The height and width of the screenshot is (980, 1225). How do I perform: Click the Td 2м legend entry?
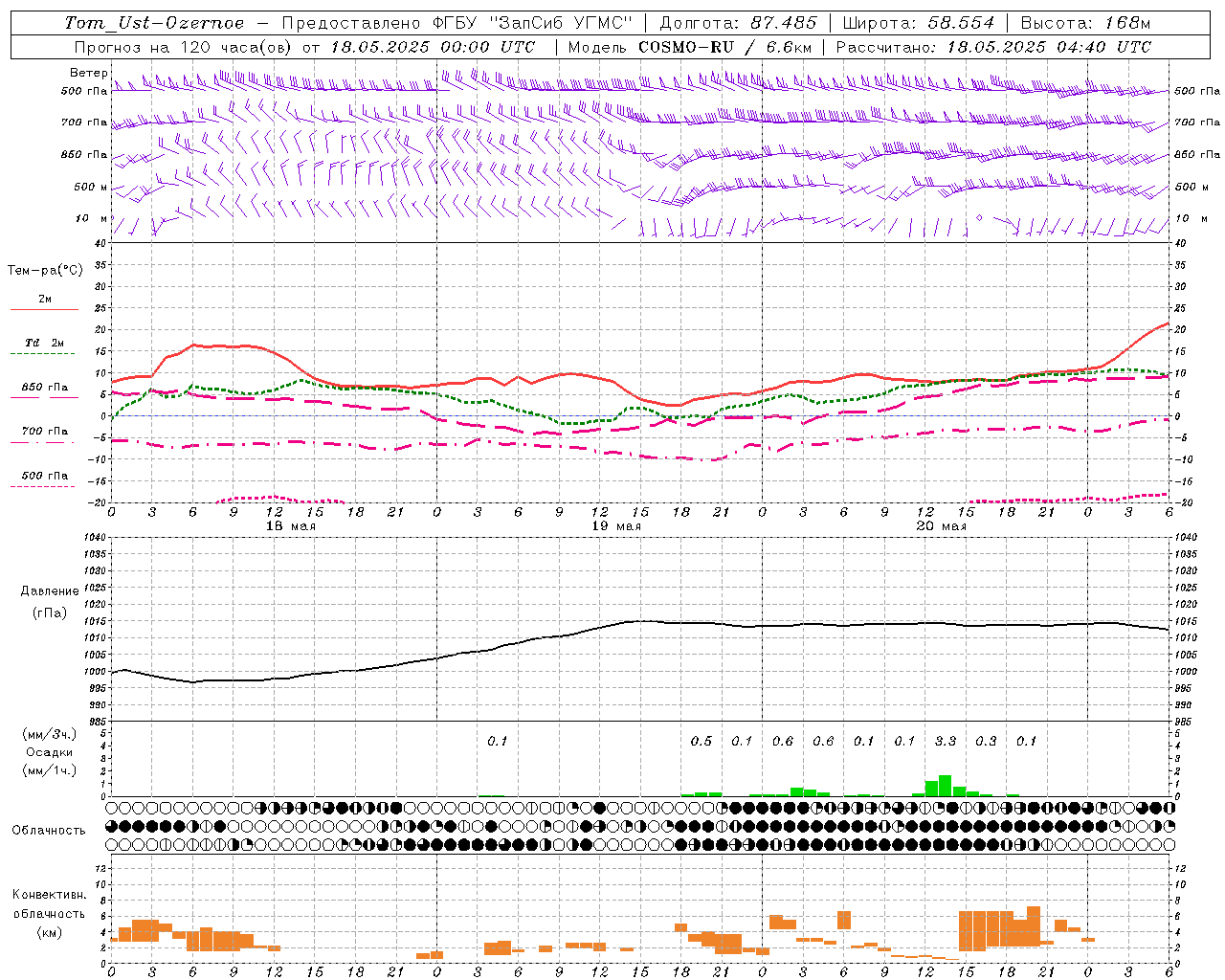45,343
